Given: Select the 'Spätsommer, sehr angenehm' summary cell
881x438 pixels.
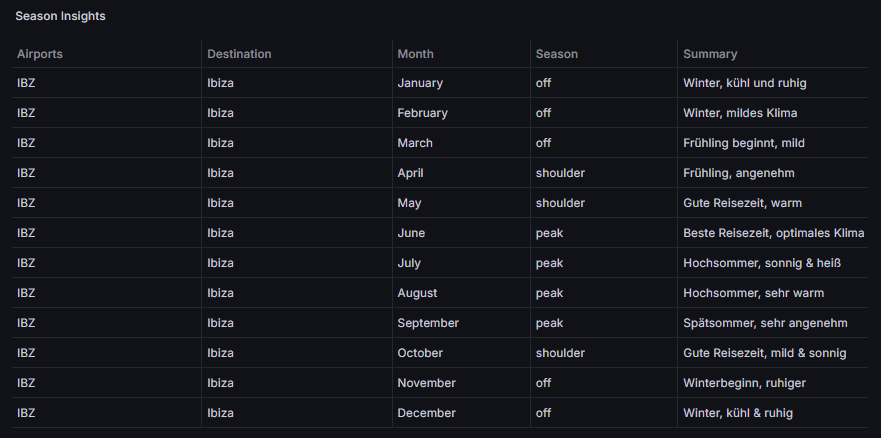Looking at the screenshot, I should pyautogui.click(x=765, y=323).
